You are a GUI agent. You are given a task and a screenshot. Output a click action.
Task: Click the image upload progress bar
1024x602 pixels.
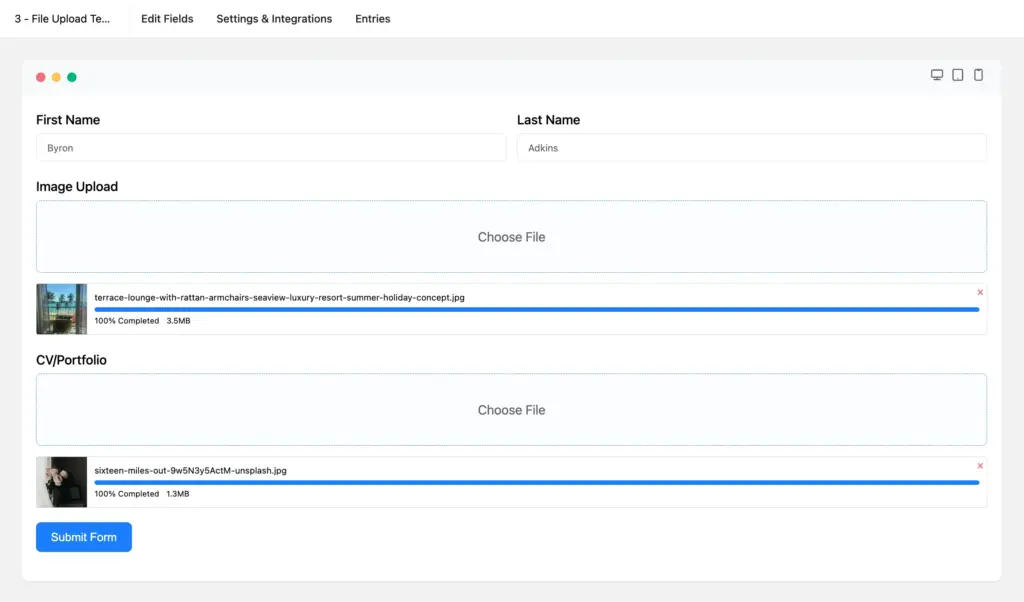pyautogui.click(x=537, y=309)
